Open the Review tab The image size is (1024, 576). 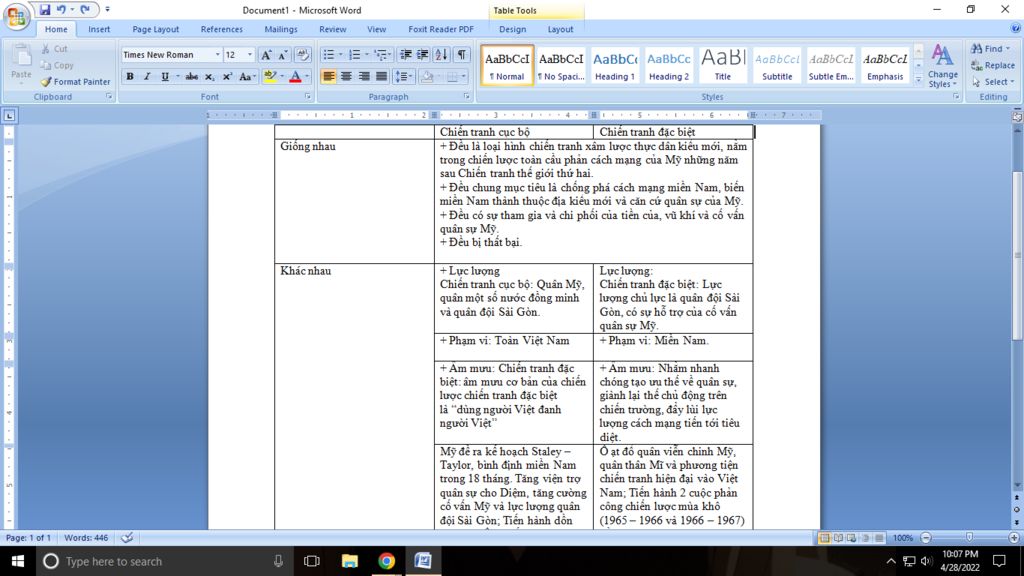click(332, 29)
